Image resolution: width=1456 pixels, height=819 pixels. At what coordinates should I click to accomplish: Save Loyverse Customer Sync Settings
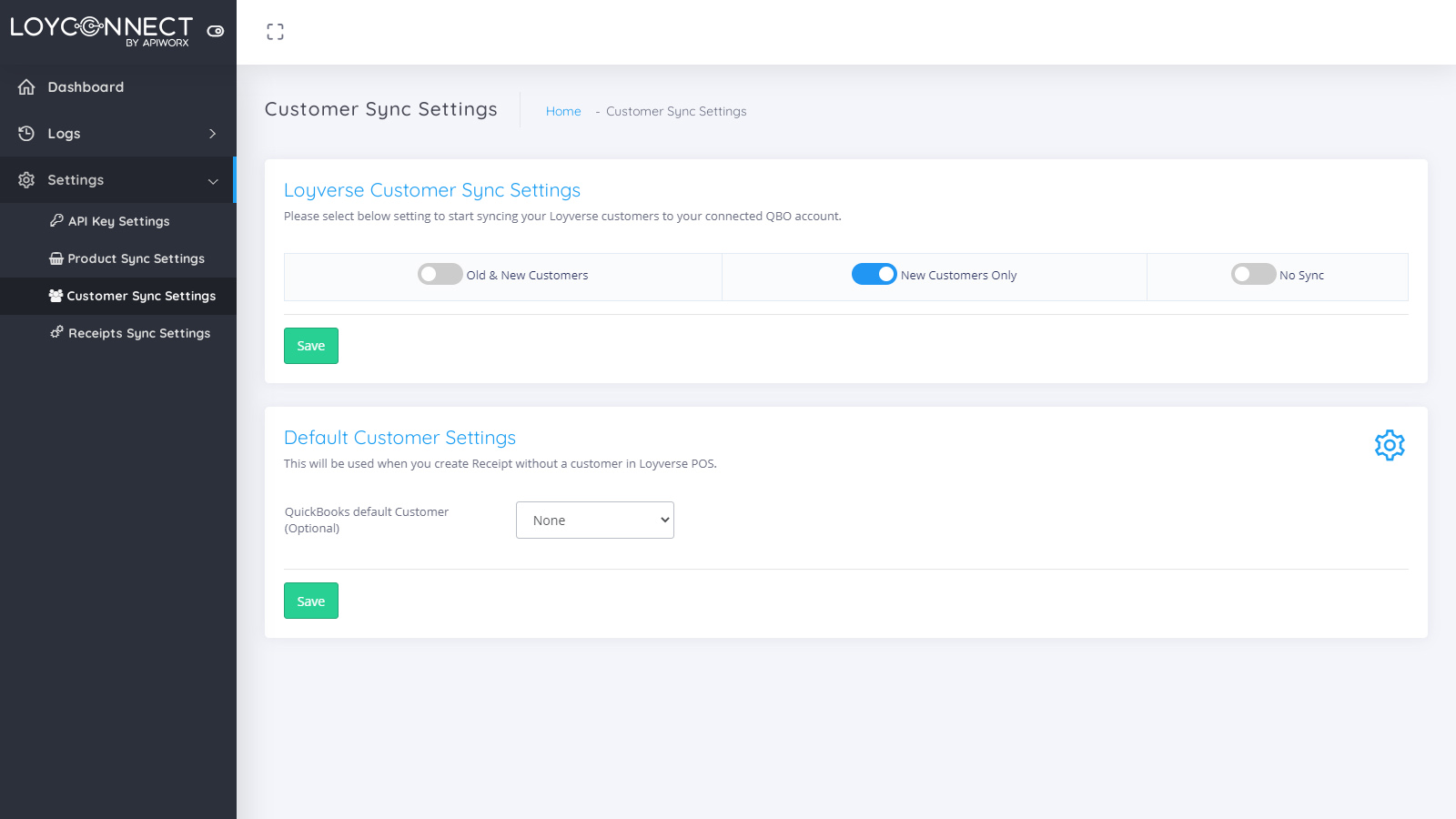311,346
